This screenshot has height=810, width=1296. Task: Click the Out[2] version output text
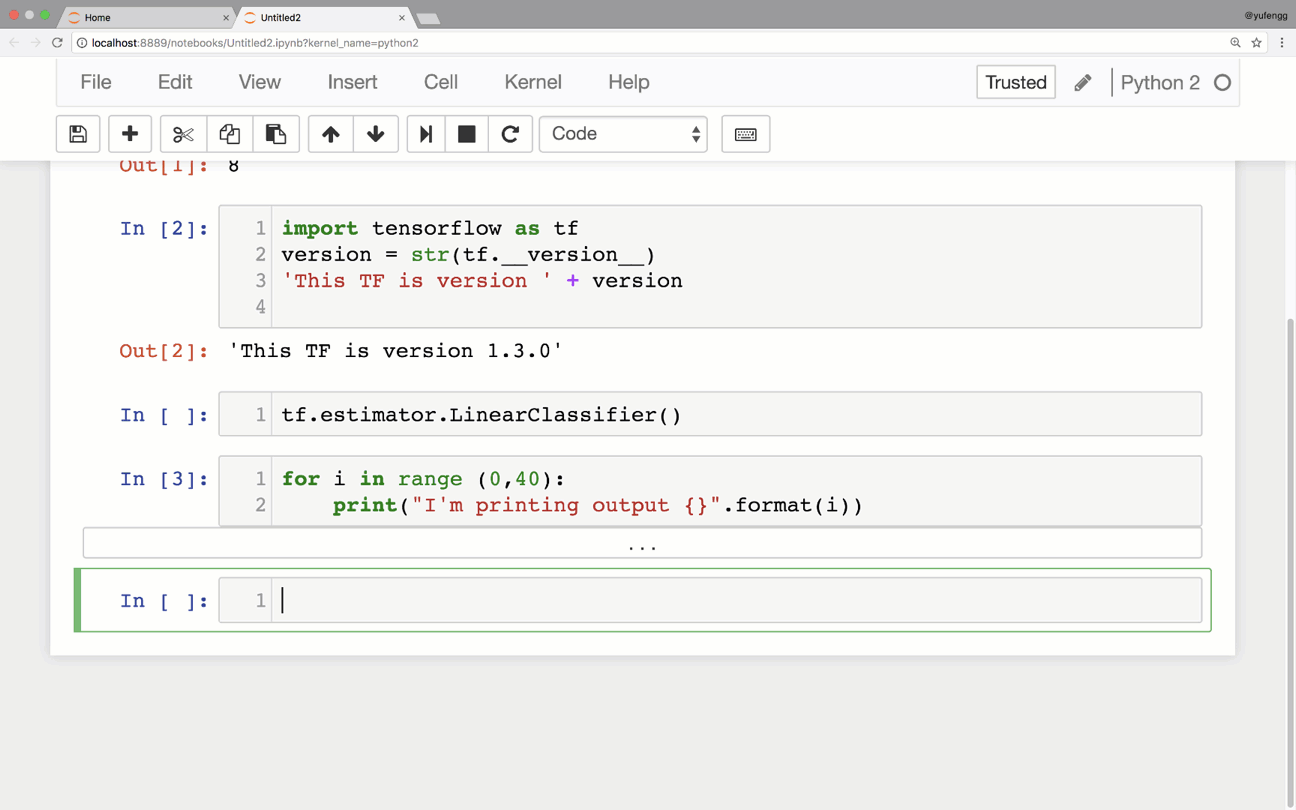click(396, 351)
